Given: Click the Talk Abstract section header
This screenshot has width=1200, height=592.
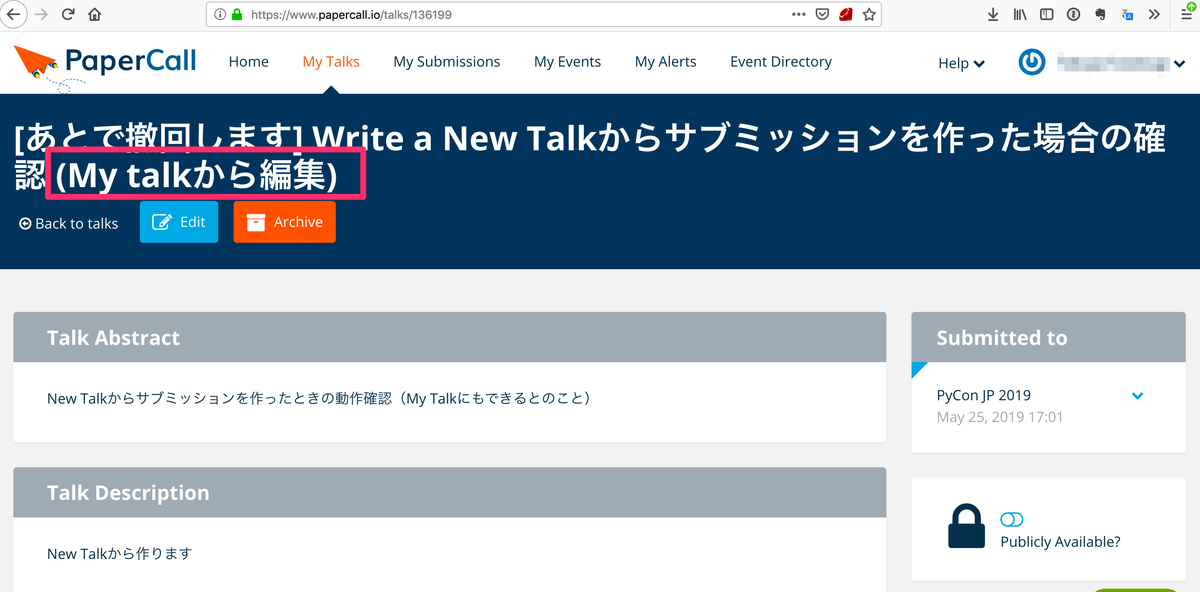Looking at the screenshot, I should pos(450,337).
